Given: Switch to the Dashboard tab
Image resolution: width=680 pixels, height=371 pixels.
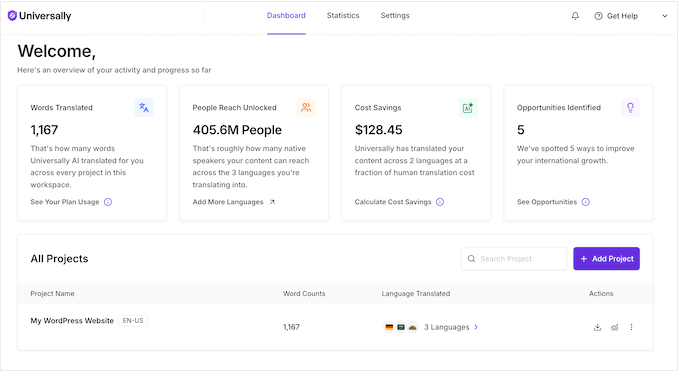Looking at the screenshot, I should [286, 16].
